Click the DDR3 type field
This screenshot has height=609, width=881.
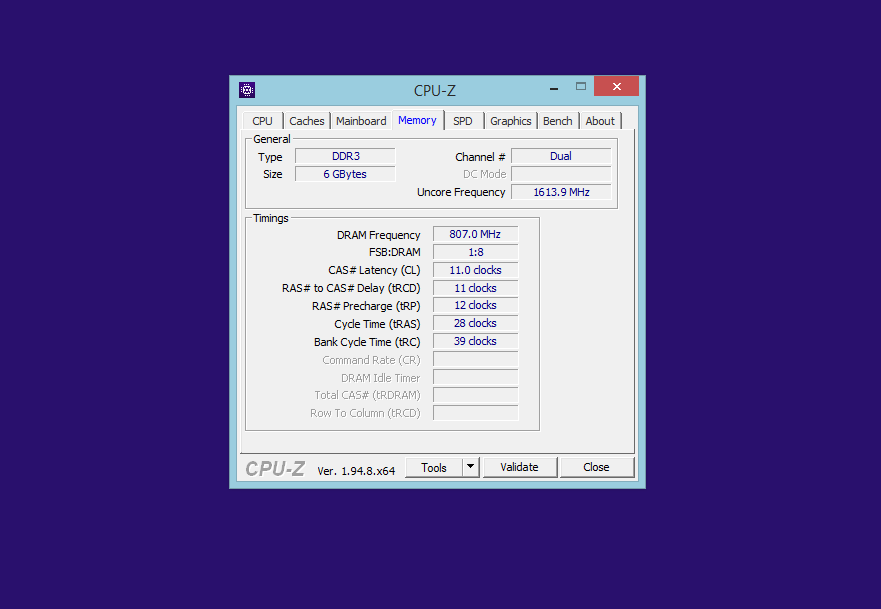pyautogui.click(x=346, y=156)
